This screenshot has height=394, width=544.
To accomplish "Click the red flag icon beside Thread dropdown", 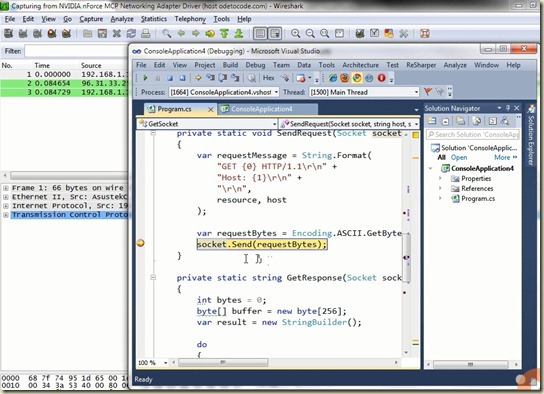I will click(428, 92).
